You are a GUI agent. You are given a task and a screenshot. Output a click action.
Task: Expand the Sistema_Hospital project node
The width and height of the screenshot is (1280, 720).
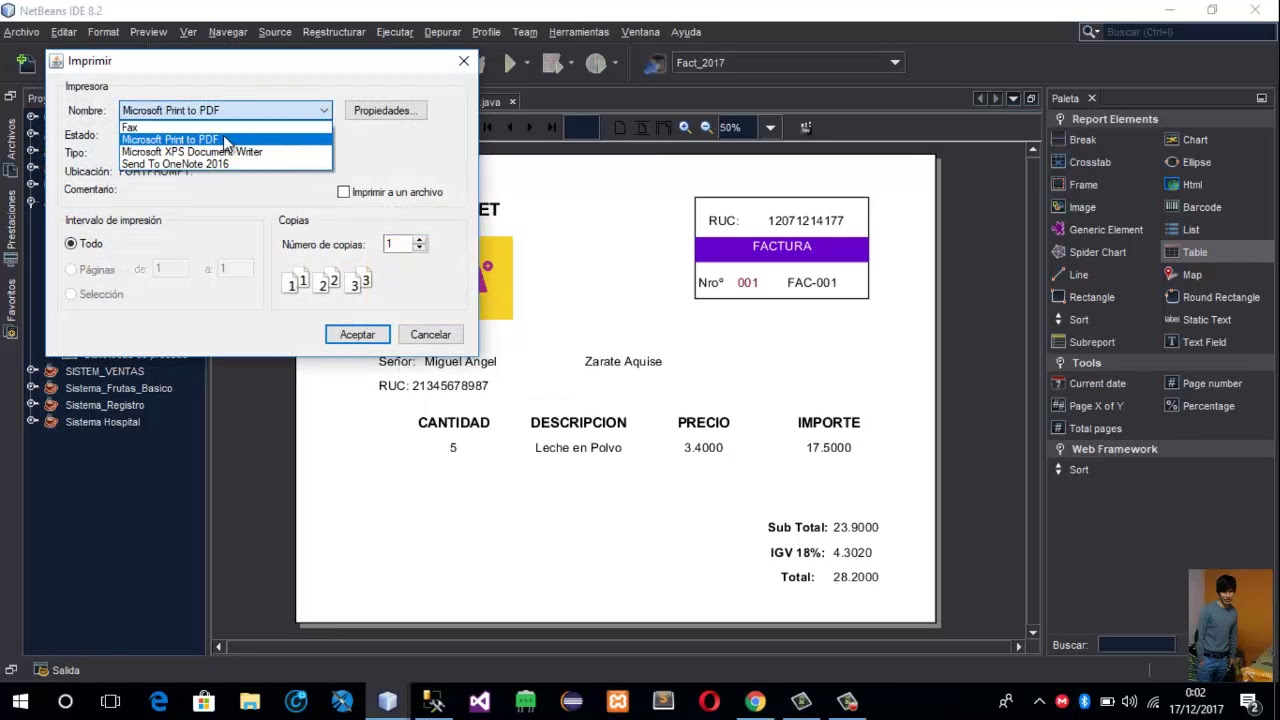pos(32,422)
